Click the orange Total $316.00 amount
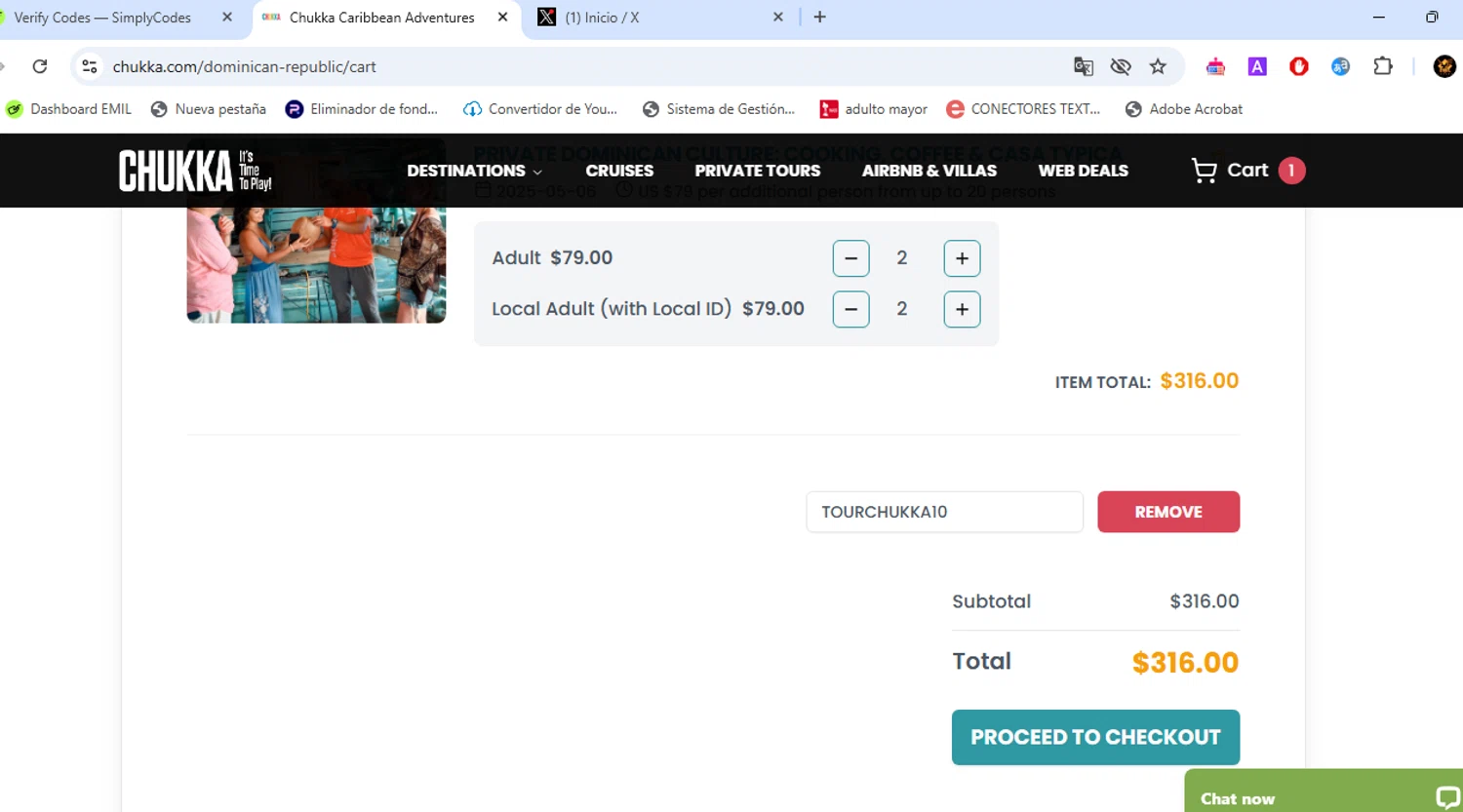 [x=1185, y=663]
